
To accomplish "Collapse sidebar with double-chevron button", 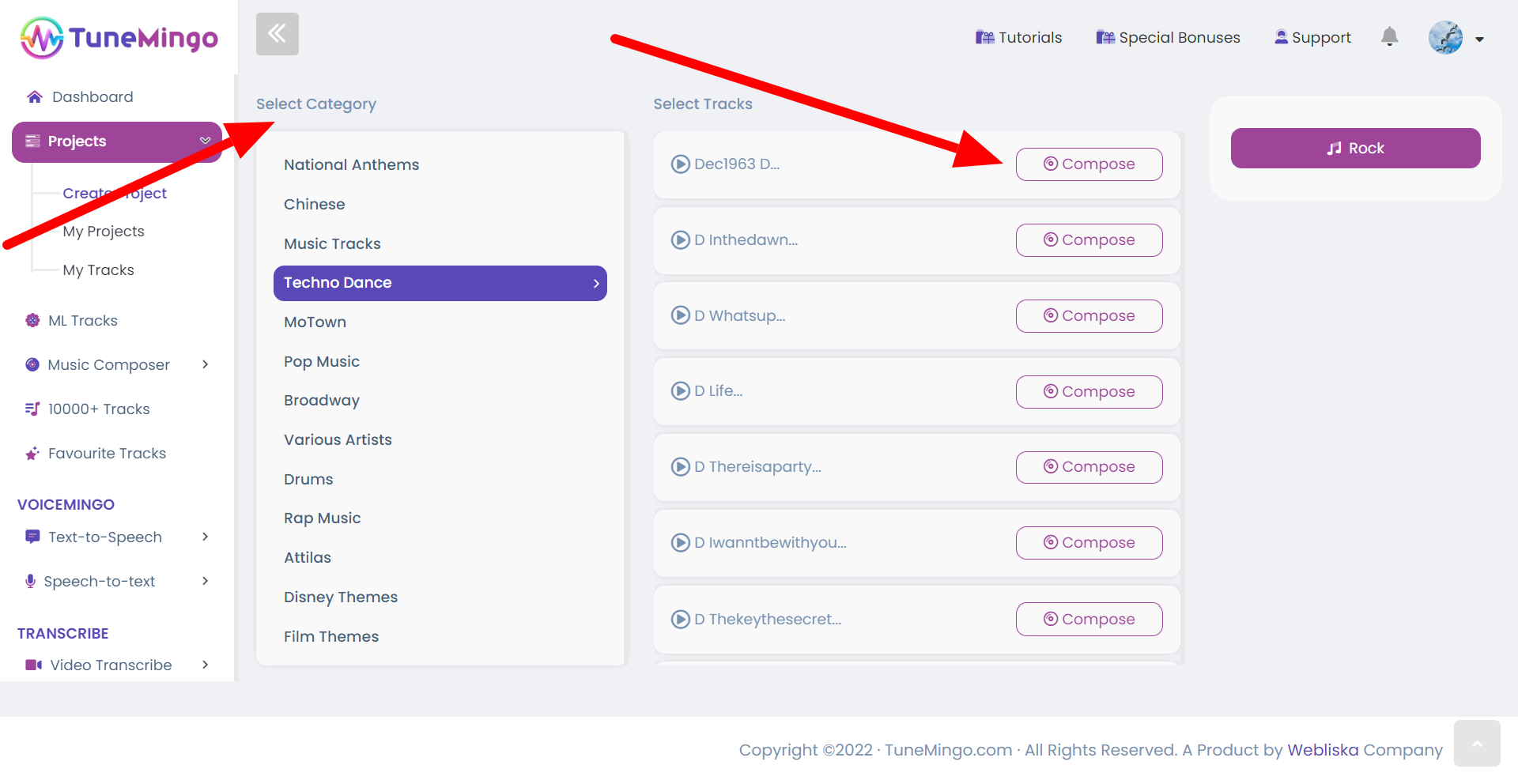I will pos(277,34).
